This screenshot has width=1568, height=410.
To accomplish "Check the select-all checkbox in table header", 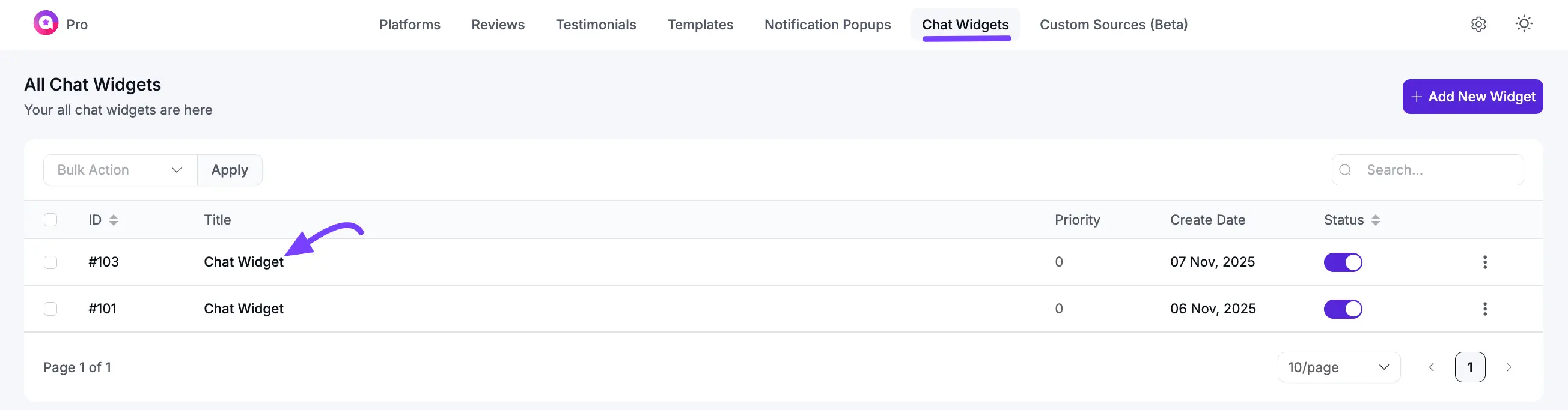I will [50, 220].
